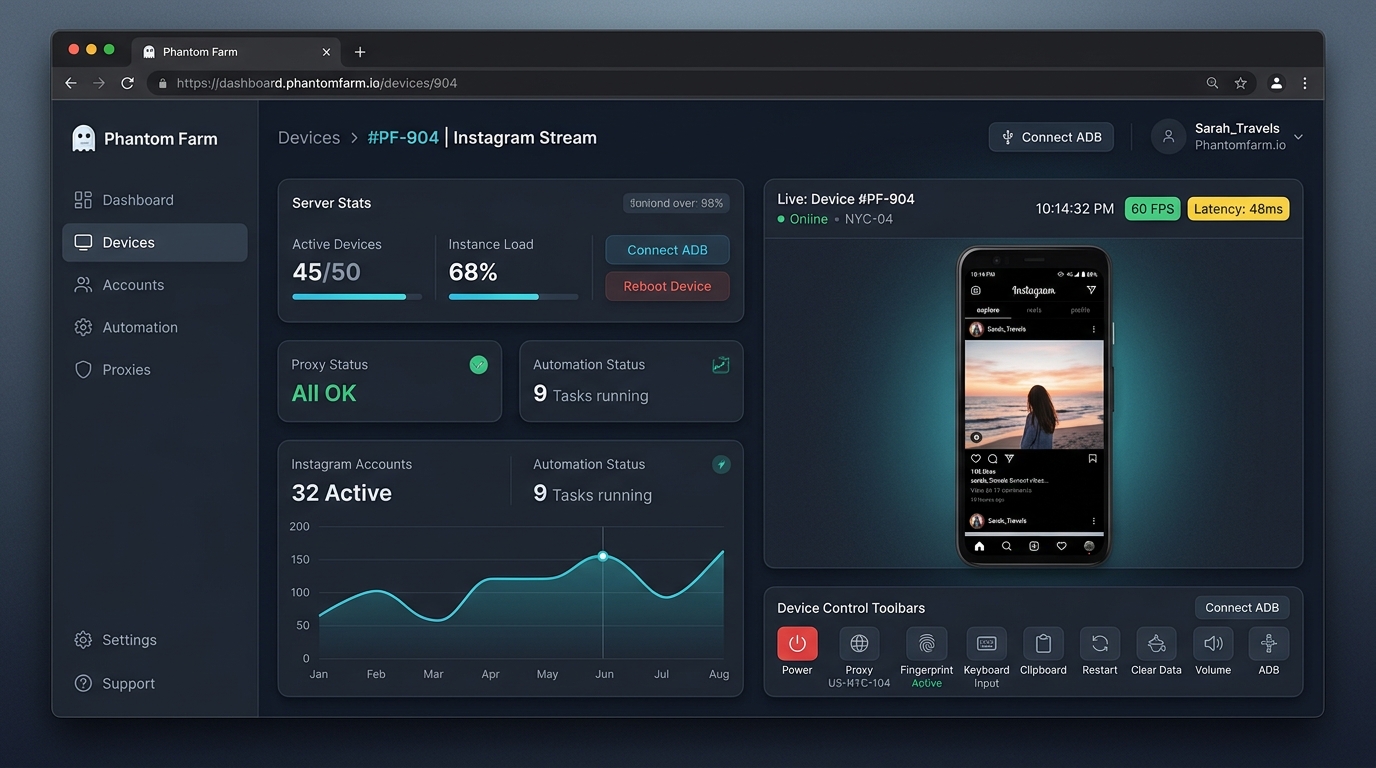1376x768 pixels.
Task: Click the Jun data point on the chart
Action: (x=603, y=556)
